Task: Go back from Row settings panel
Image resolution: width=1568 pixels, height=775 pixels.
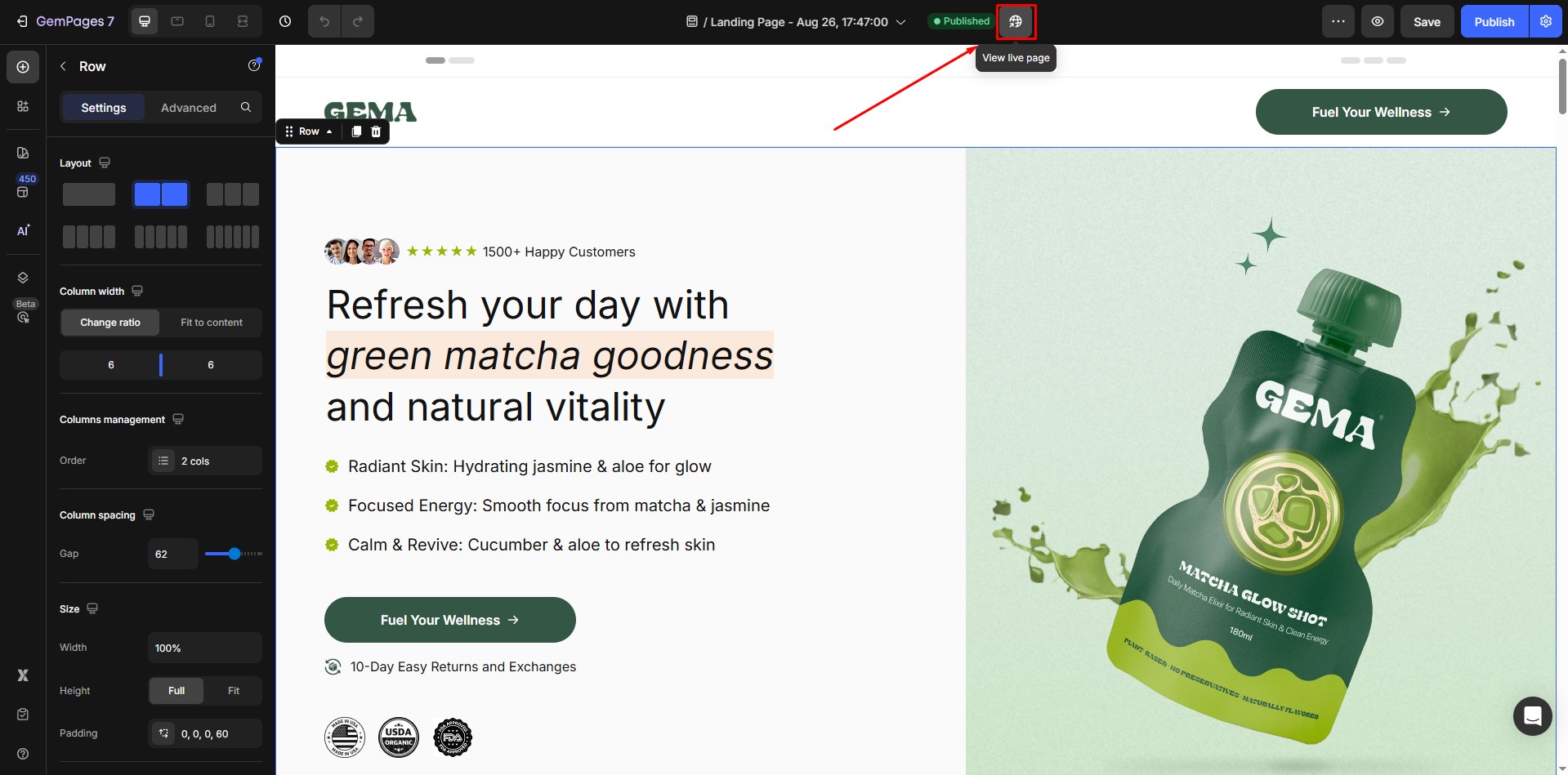Action: pyautogui.click(x=63, y=66)
